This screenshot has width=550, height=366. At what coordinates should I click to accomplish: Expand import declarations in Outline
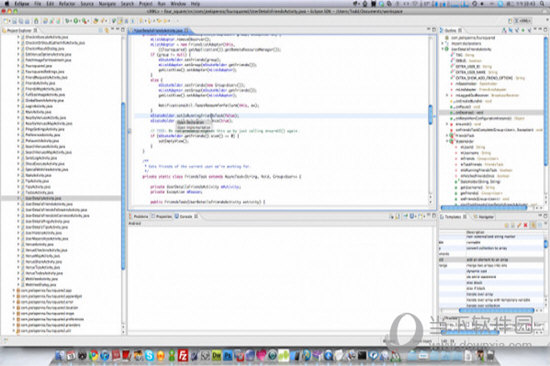tap(443, 43)
